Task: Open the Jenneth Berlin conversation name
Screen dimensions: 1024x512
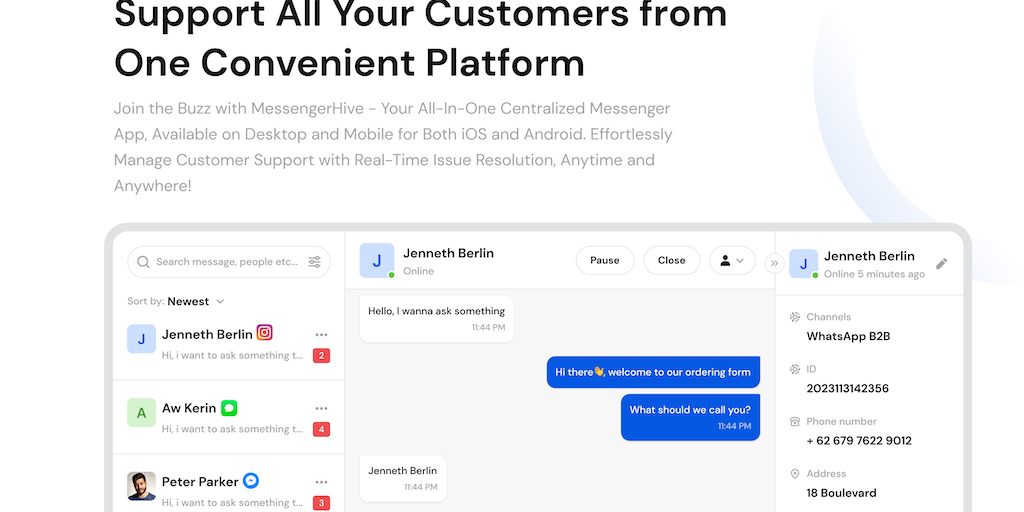Action: click(207, 334)
